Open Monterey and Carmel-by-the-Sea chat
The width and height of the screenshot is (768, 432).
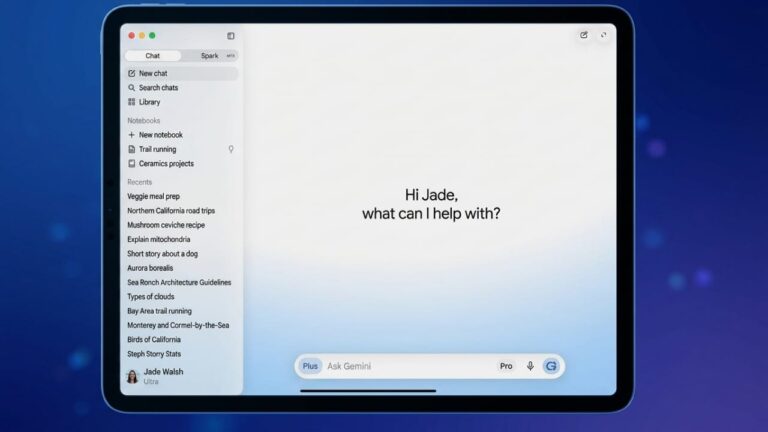click(x=178, y=325)
